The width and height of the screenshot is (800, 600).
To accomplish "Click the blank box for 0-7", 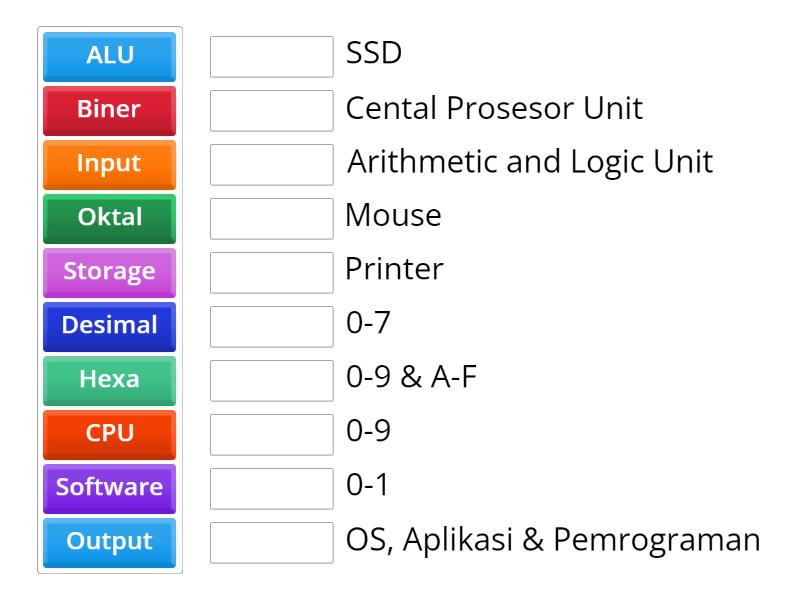I will click(x=271, y=327).
